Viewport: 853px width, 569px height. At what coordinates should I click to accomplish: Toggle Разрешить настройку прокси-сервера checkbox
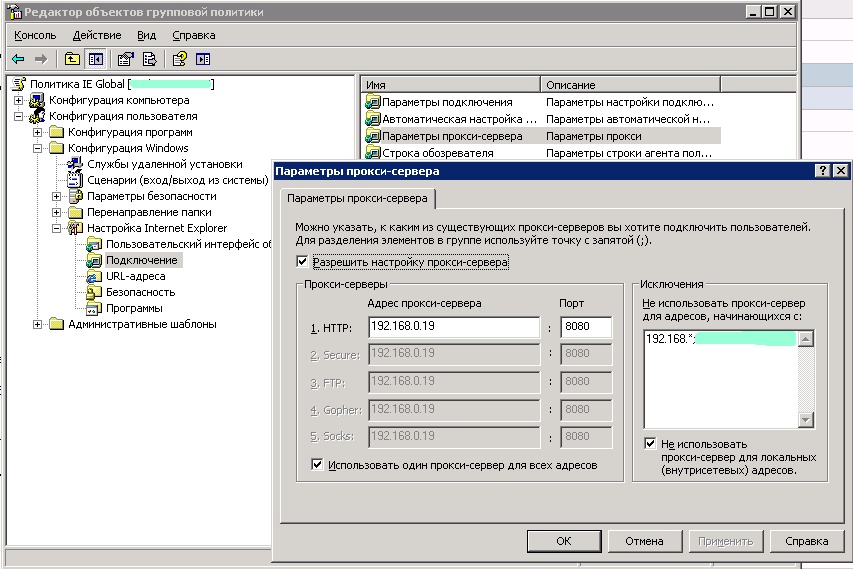302,262
